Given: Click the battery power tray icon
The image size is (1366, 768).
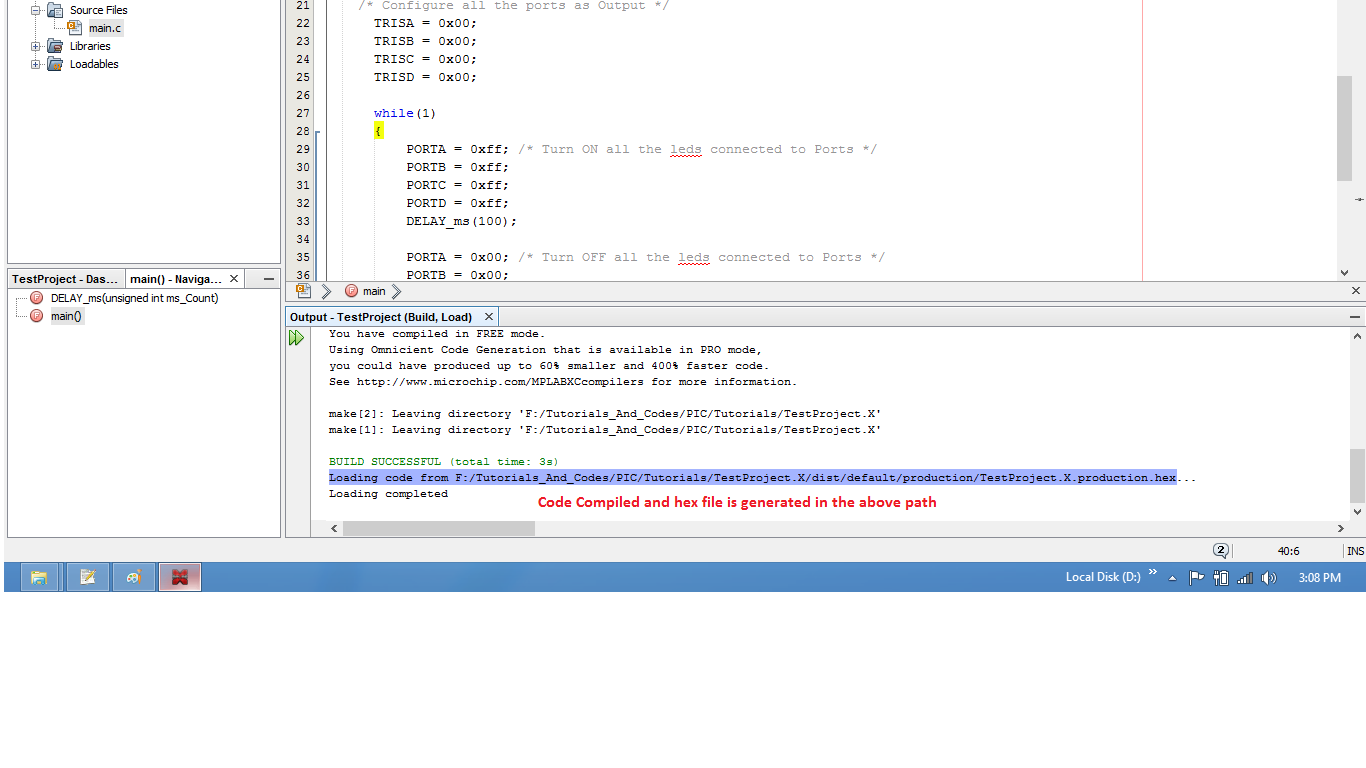Looking at the screenshot, I should 1221,578.
